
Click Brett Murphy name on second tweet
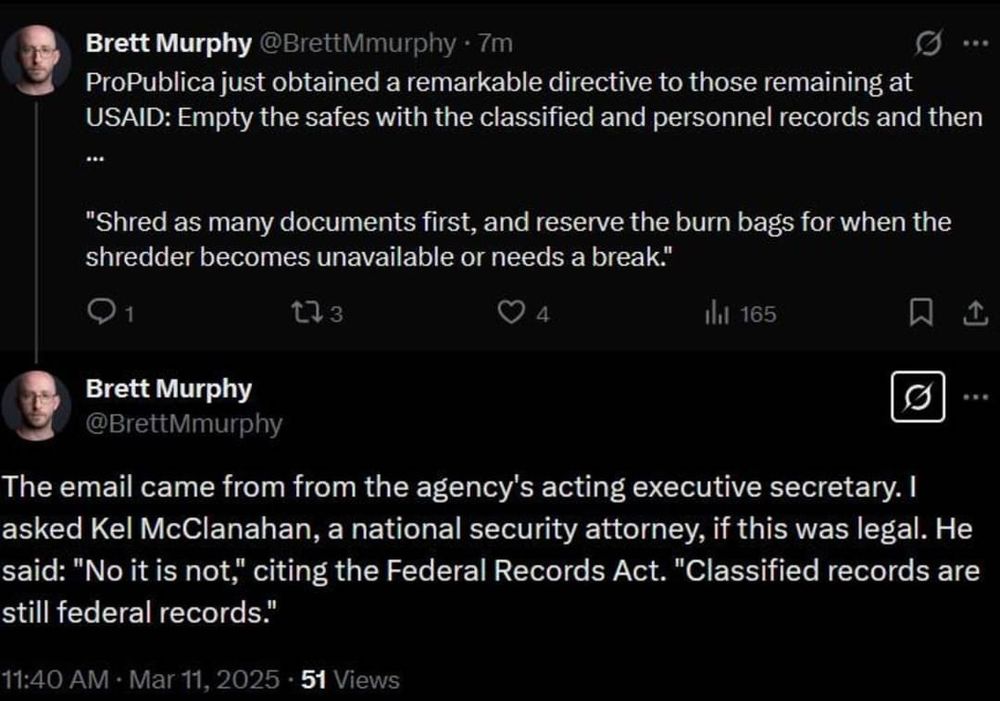[x=169, y=388]
